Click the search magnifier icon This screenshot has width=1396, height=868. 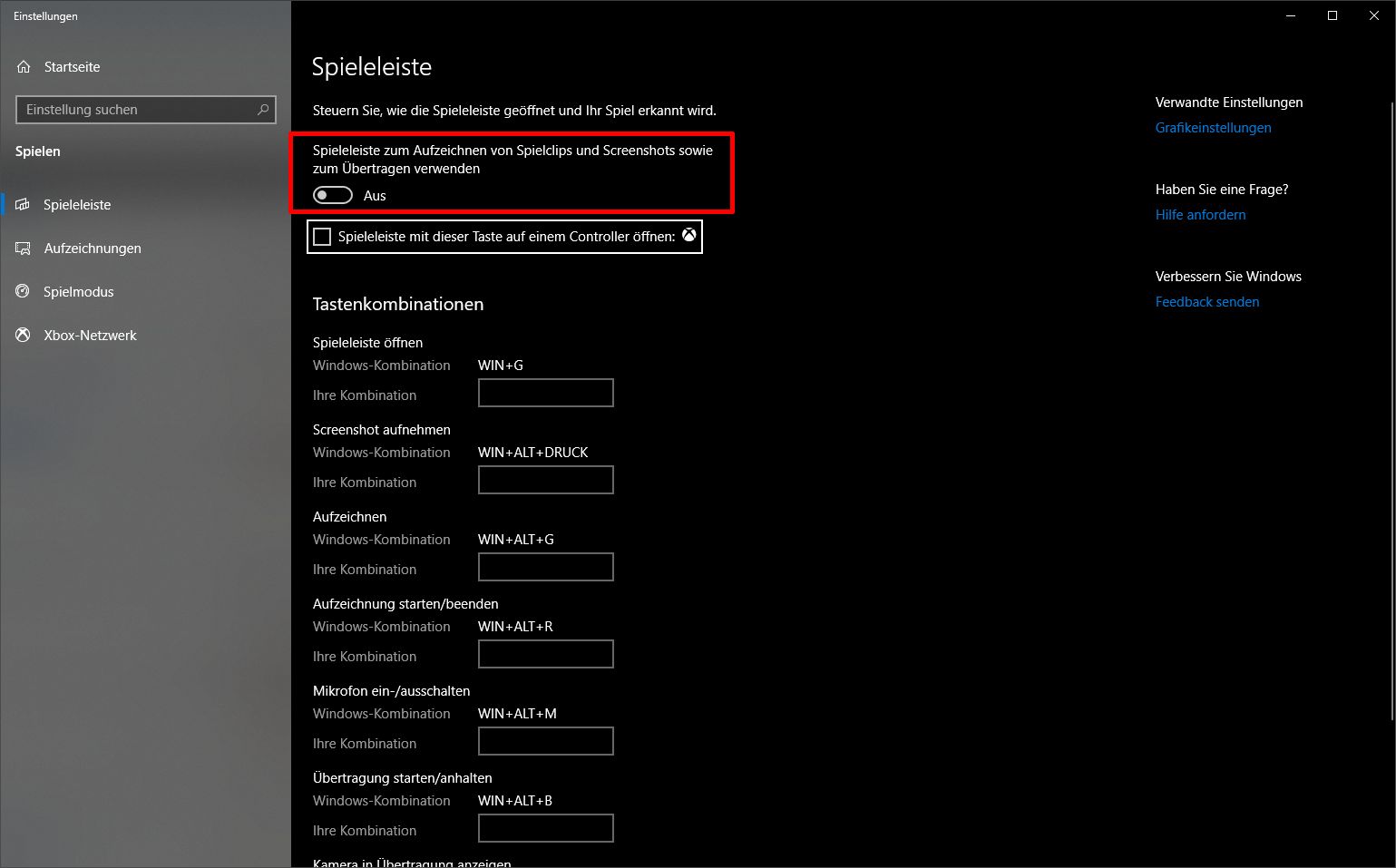(x=263, y=110)
